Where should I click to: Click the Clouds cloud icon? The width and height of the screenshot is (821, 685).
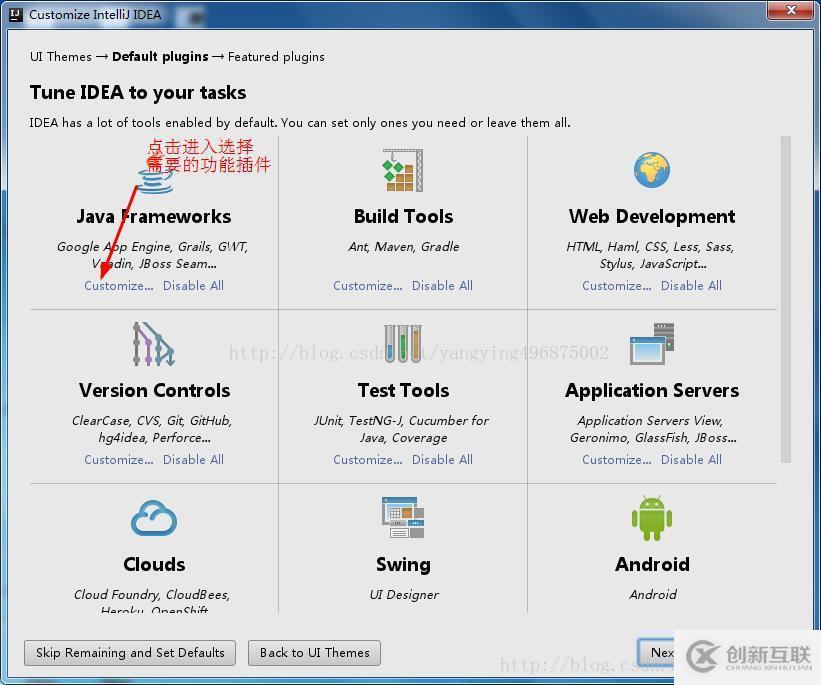pos(154,518)
